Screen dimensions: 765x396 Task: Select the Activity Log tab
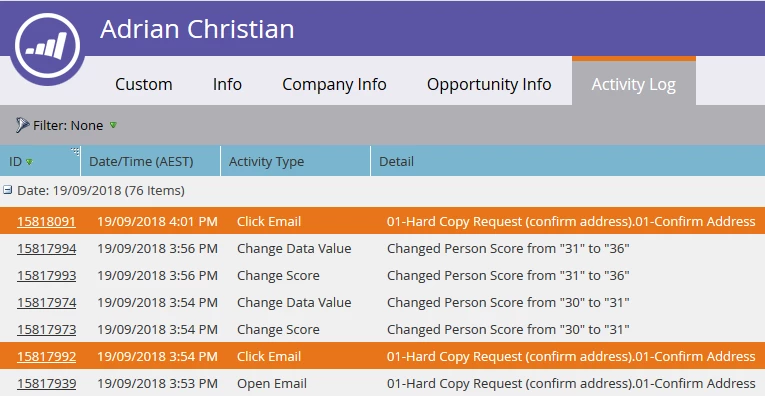click(634, 83)
